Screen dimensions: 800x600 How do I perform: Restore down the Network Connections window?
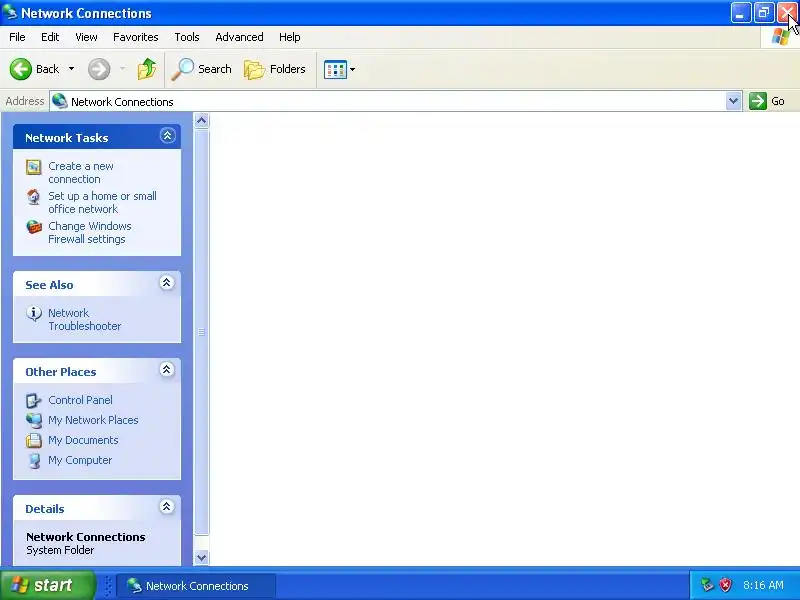[764, 13]
